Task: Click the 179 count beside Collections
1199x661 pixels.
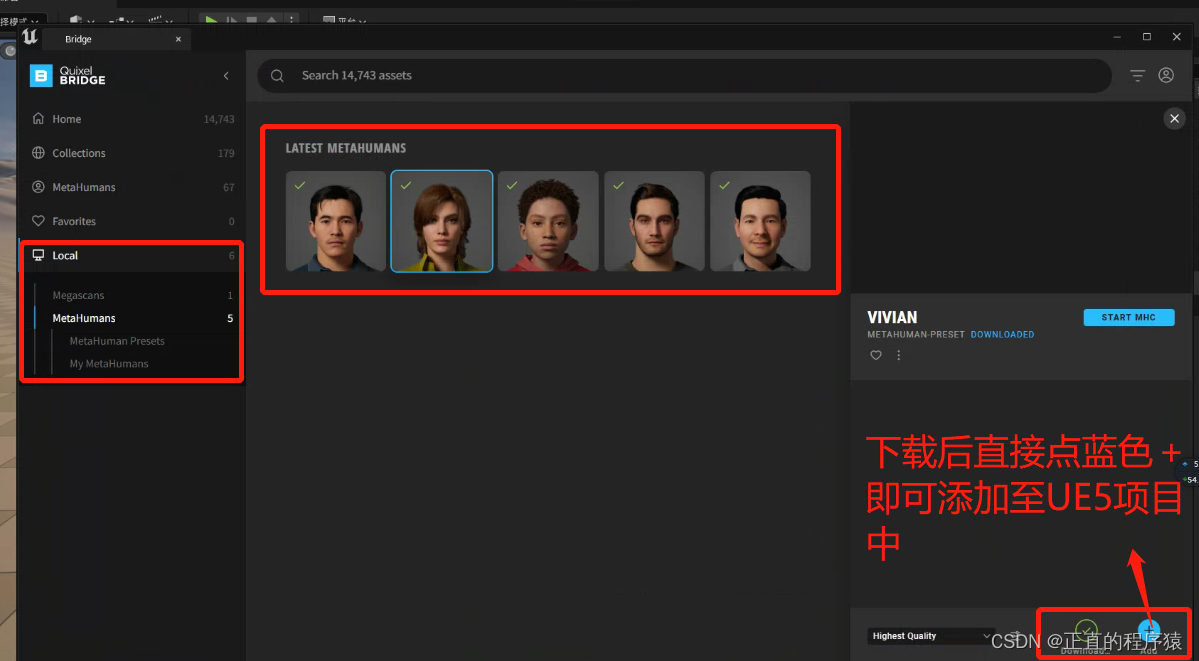Action: (226, 153)
